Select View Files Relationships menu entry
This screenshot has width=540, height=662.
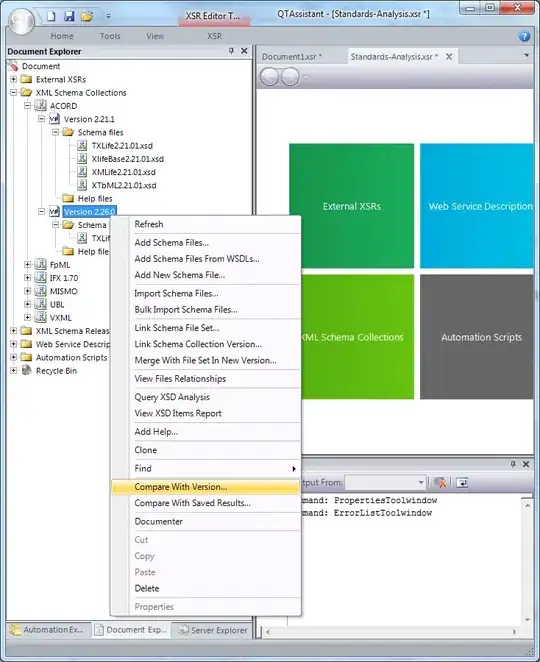[x=206, y=379]
